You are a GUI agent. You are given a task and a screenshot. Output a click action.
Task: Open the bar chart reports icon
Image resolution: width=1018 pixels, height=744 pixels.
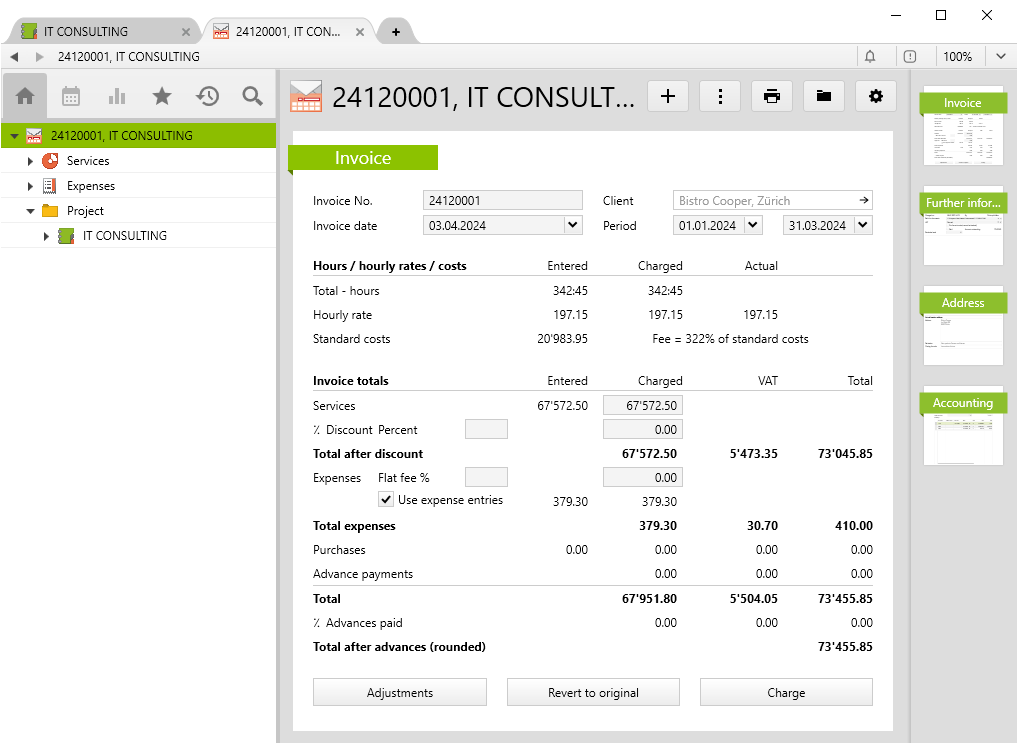coord(117,96)
